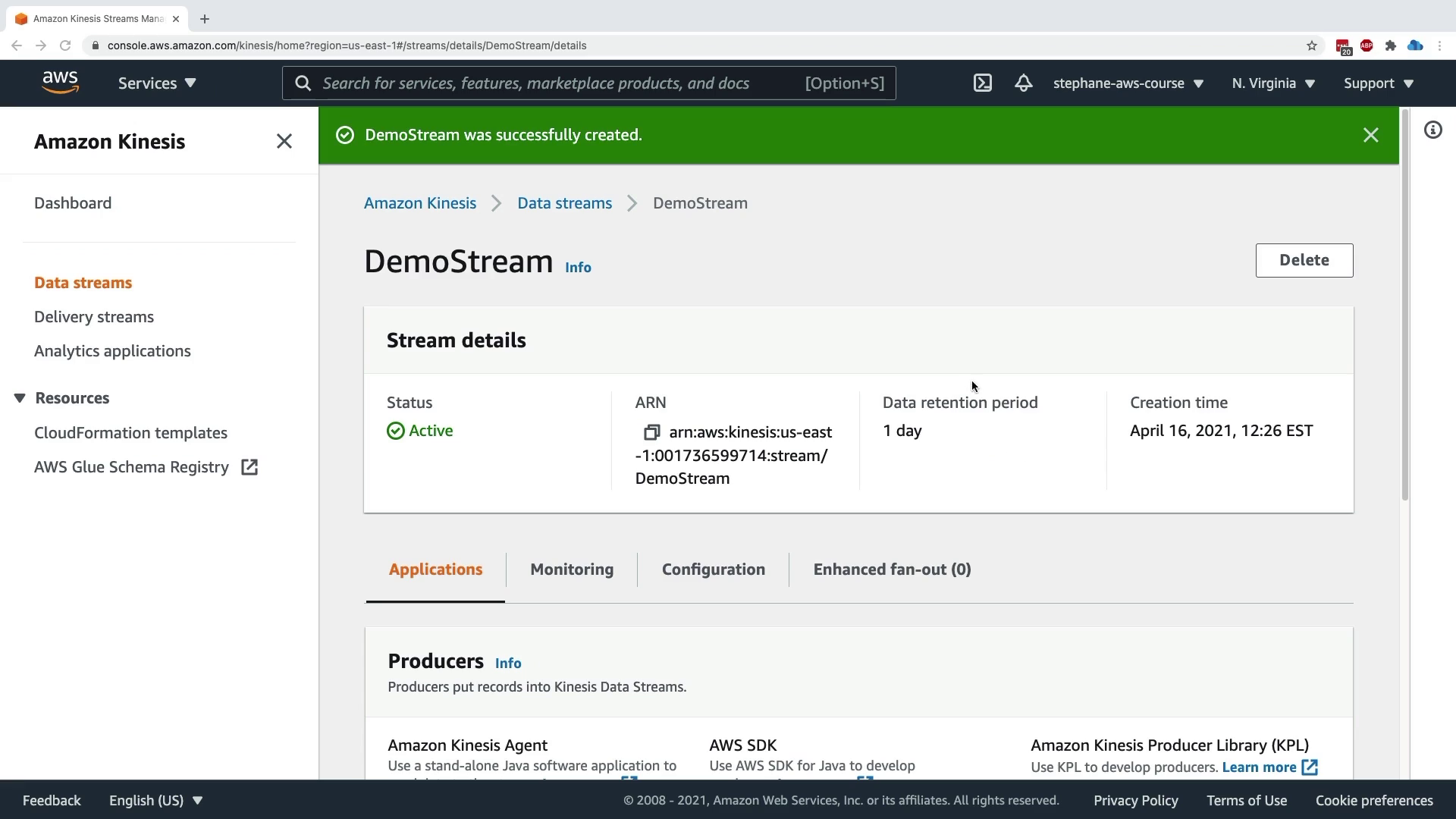This screenshot has width=1456, height=819.
Task: Open Data streams breadcrumb link
Action: [x=564, y=203]
